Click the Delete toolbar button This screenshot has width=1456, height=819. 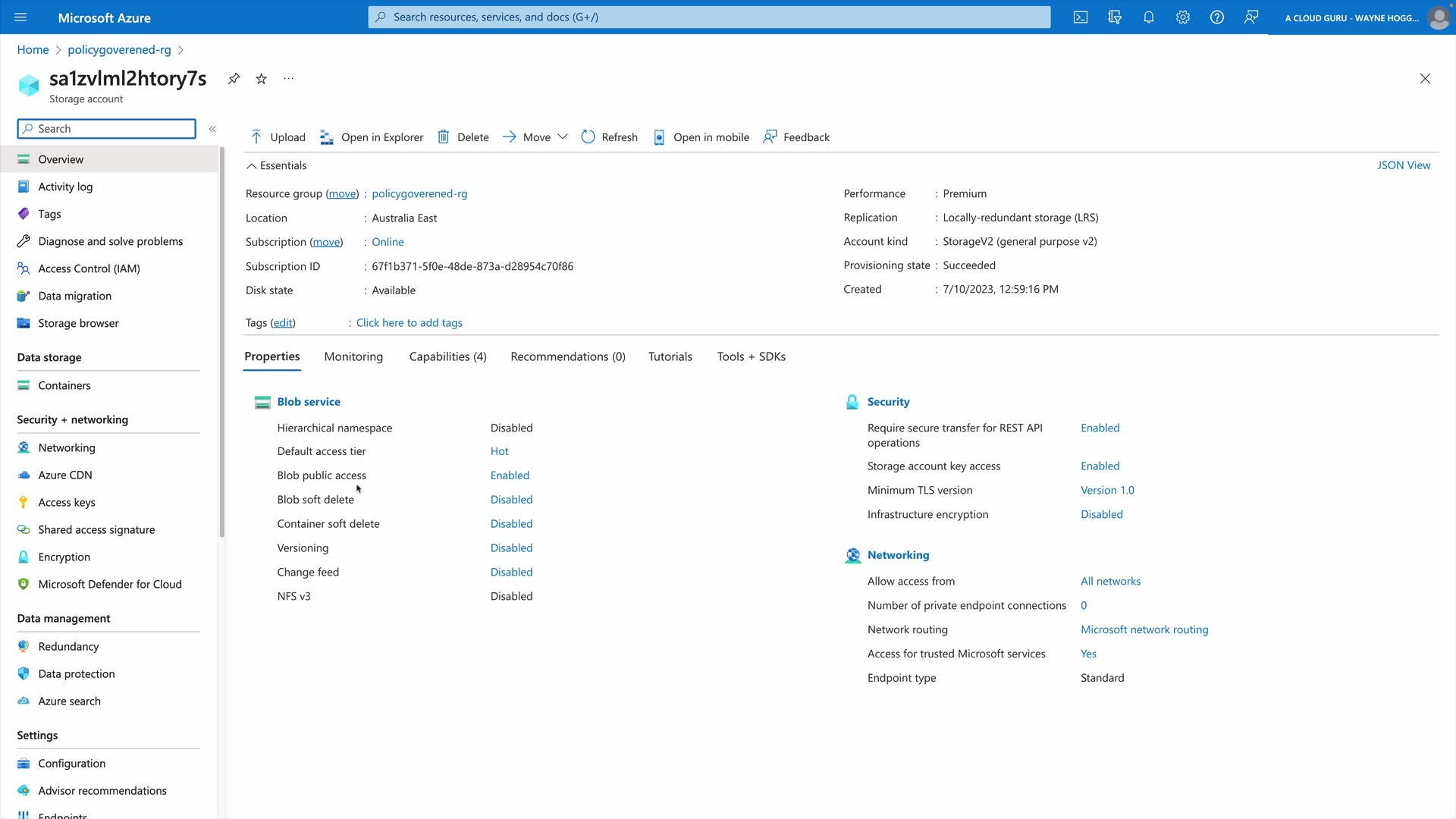click(463, 137)
